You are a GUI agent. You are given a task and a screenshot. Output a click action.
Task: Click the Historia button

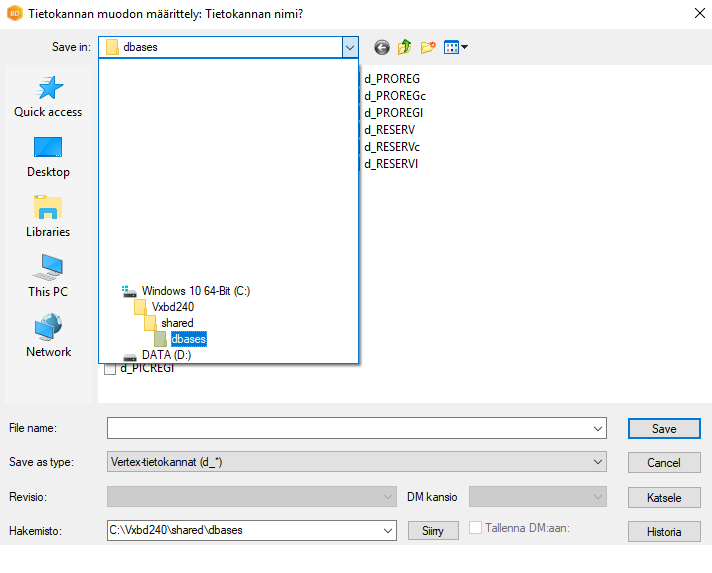[x=664, y=532]
